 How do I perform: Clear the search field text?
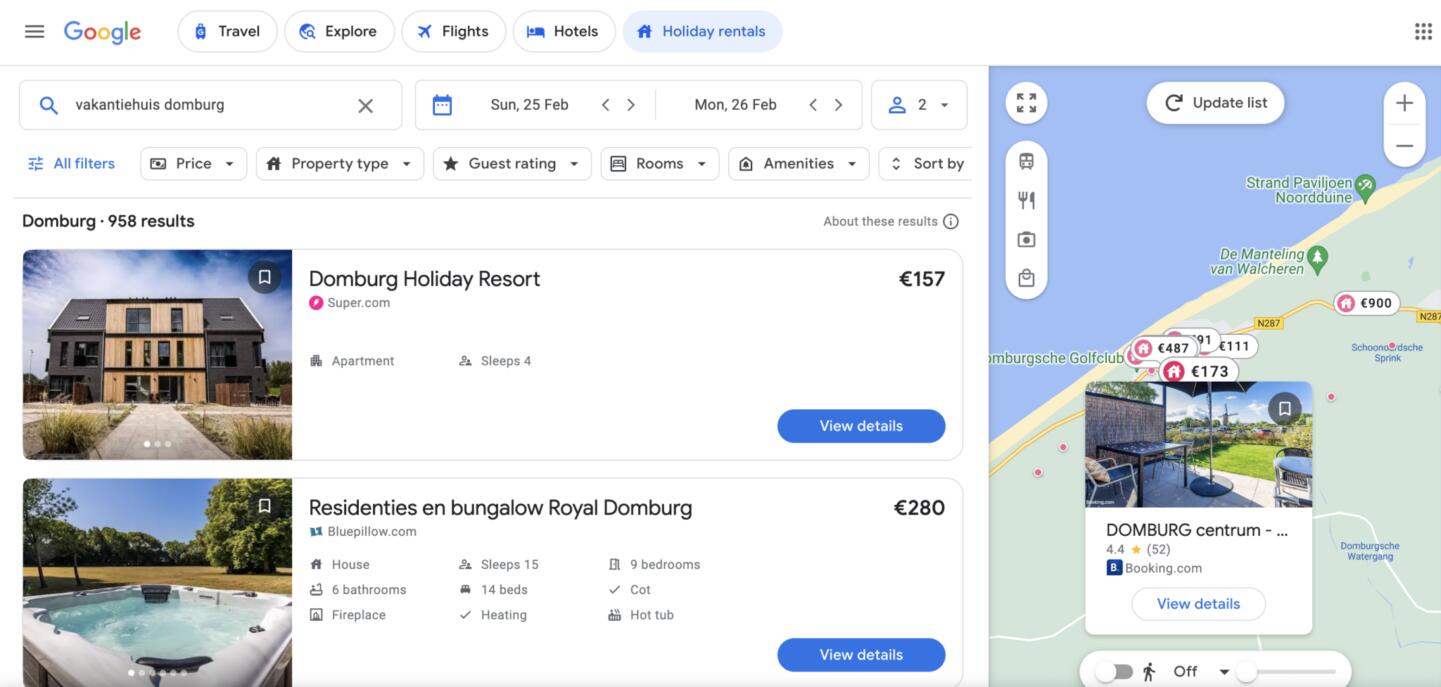pyautogui.click(x=365, y=105)
